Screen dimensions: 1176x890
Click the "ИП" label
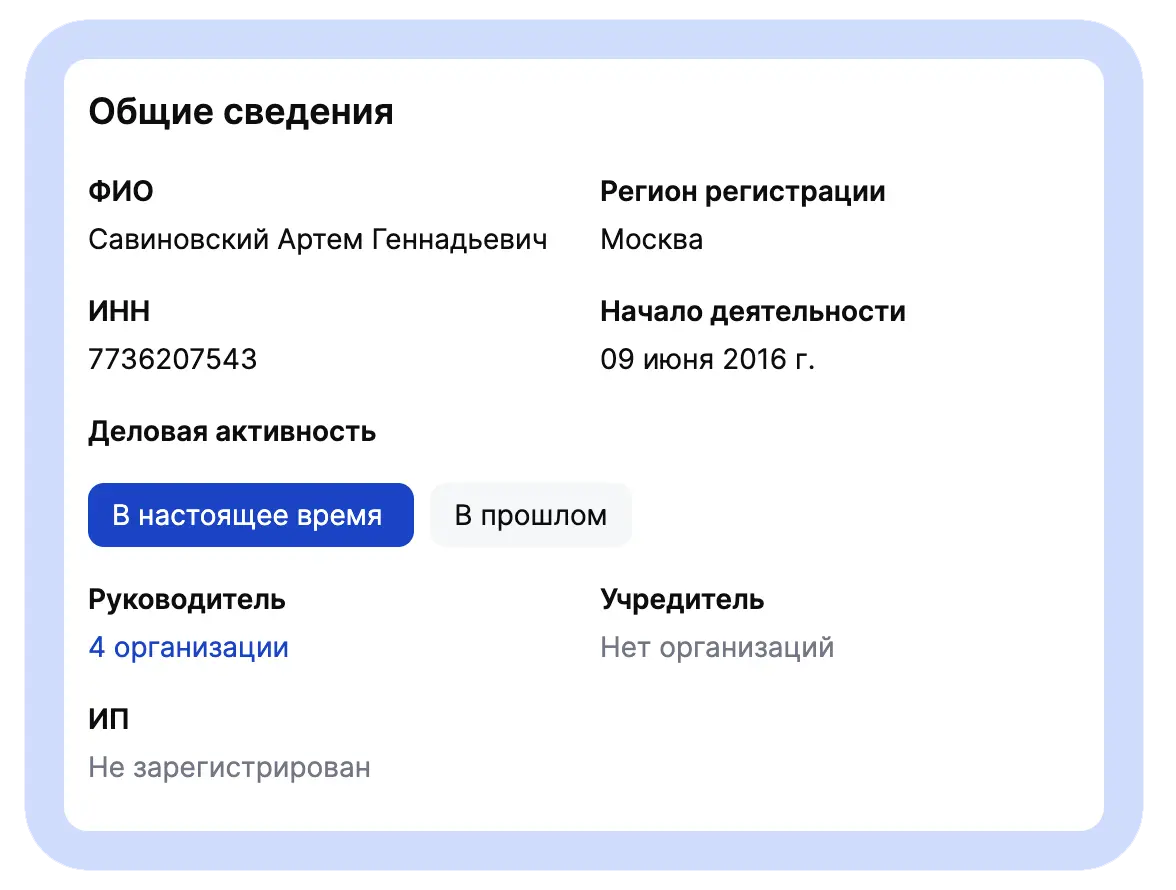[109, 719]
